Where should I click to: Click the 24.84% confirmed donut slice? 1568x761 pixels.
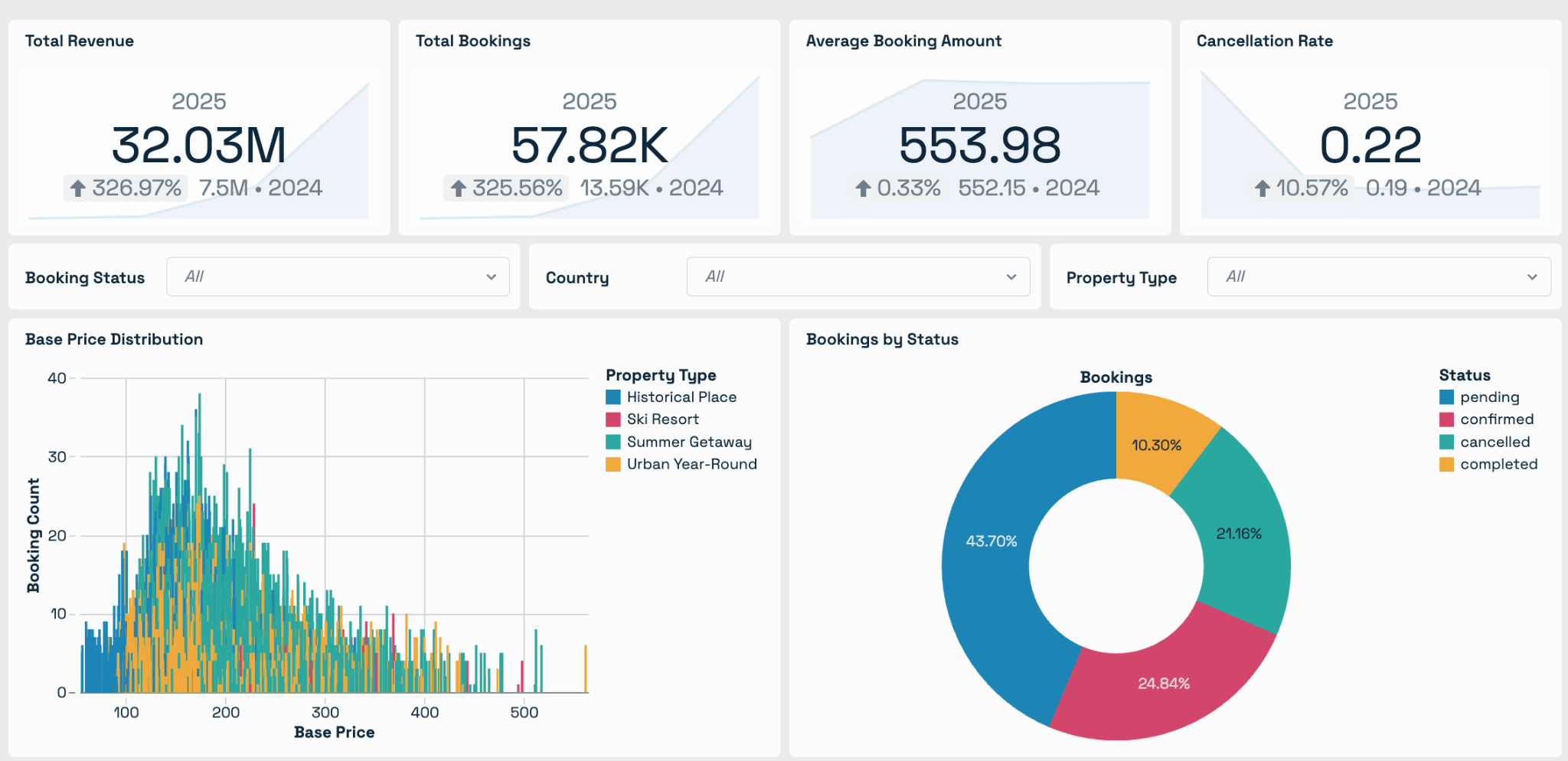pos(1164,683)
